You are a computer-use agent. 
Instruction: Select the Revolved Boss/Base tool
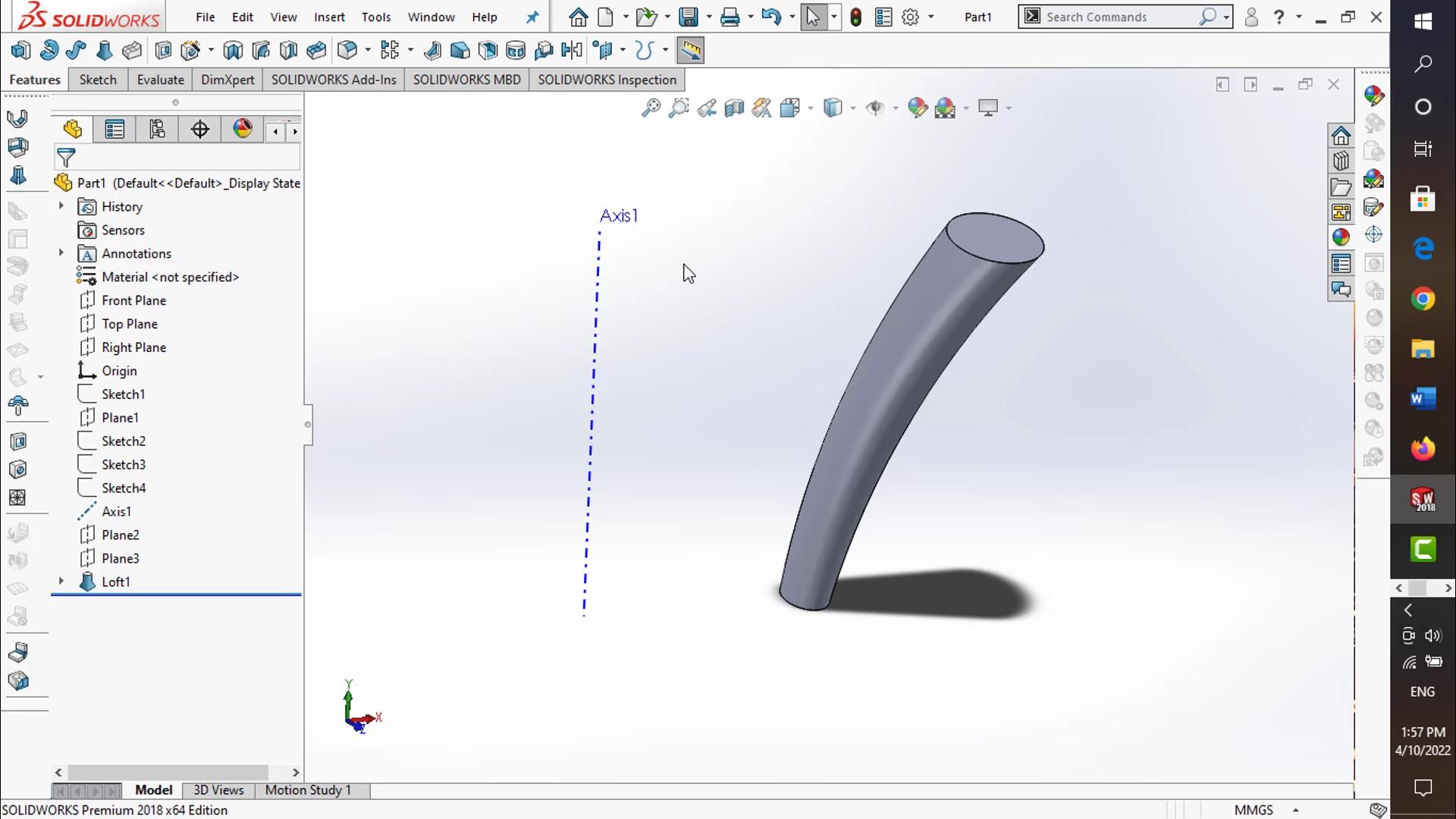(x=49, y=51)
